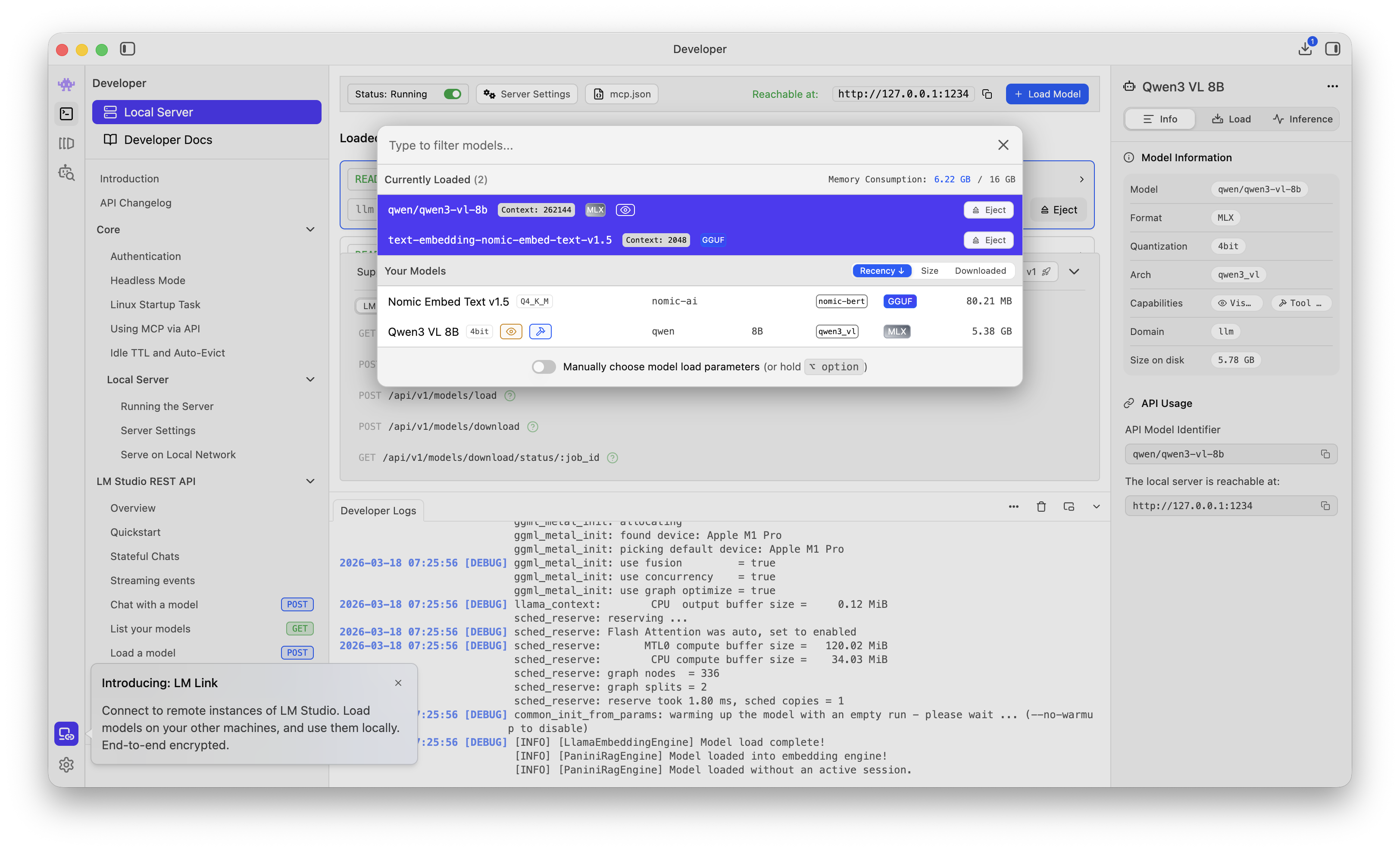Switch to the Info tab
The height and width of the screenshot is (851, 1400).
coord(1159,119)
